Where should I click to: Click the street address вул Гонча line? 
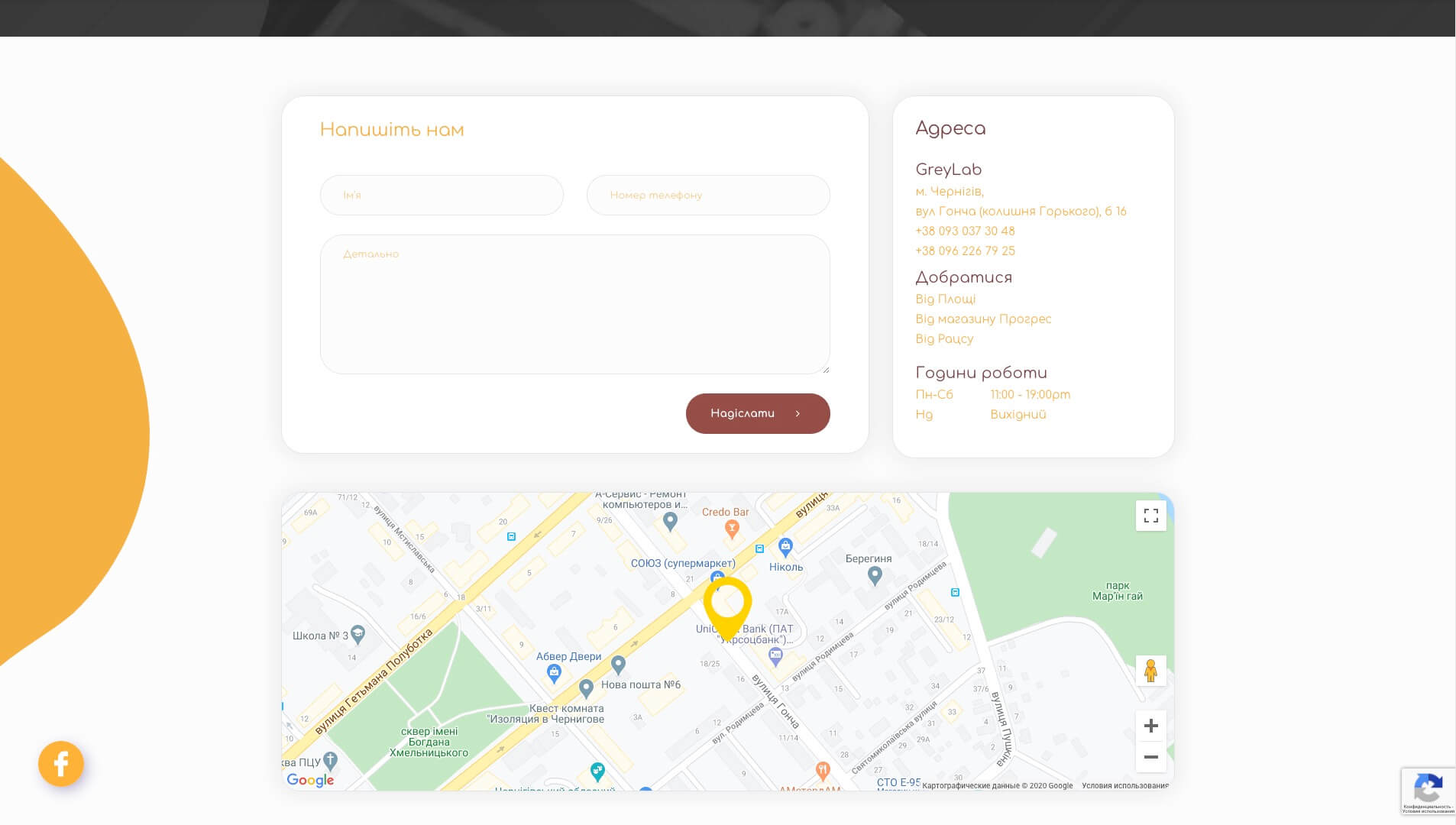1021,211
